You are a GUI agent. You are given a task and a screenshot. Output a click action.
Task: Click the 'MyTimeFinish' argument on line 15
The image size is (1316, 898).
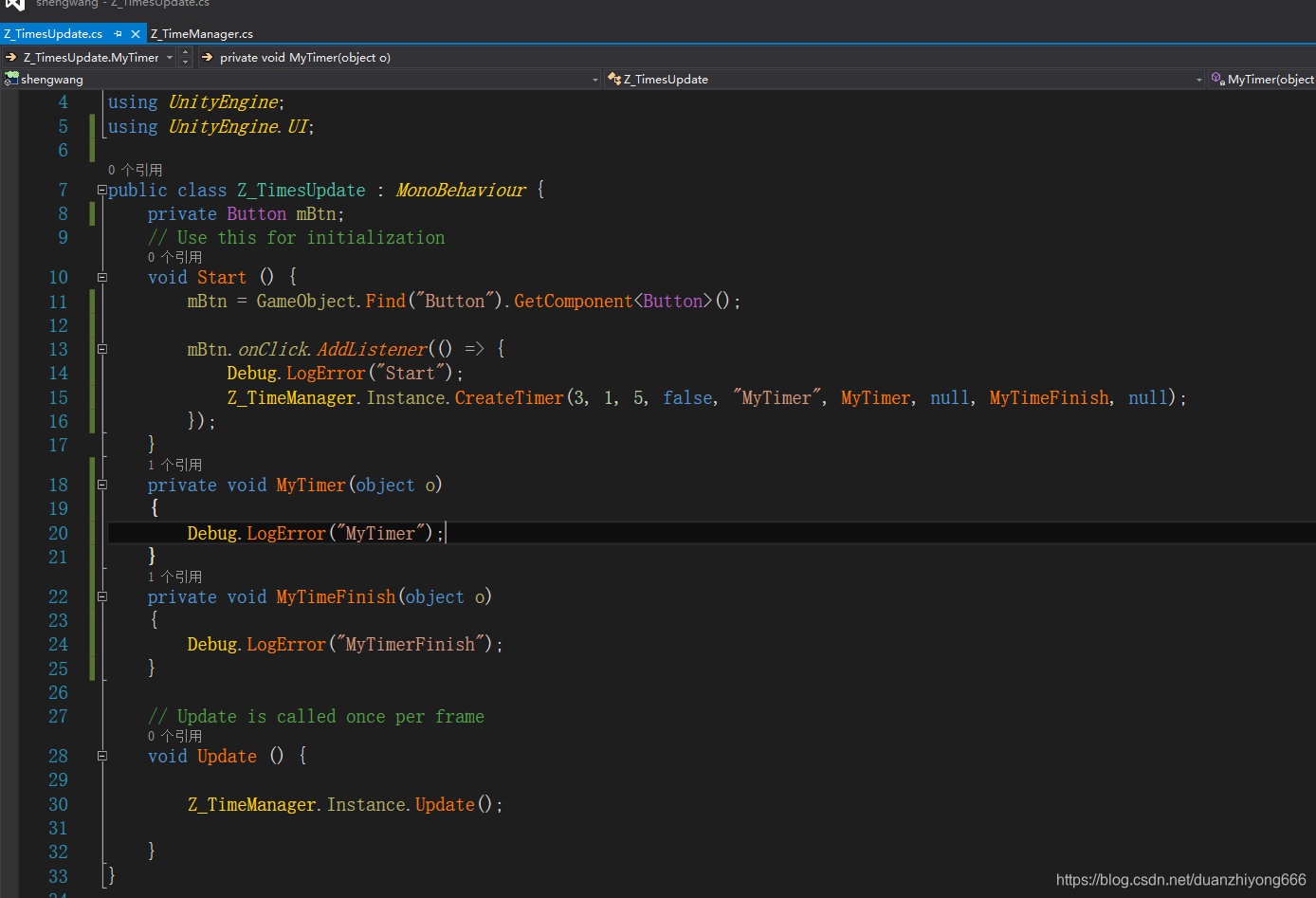(1050, 397)
